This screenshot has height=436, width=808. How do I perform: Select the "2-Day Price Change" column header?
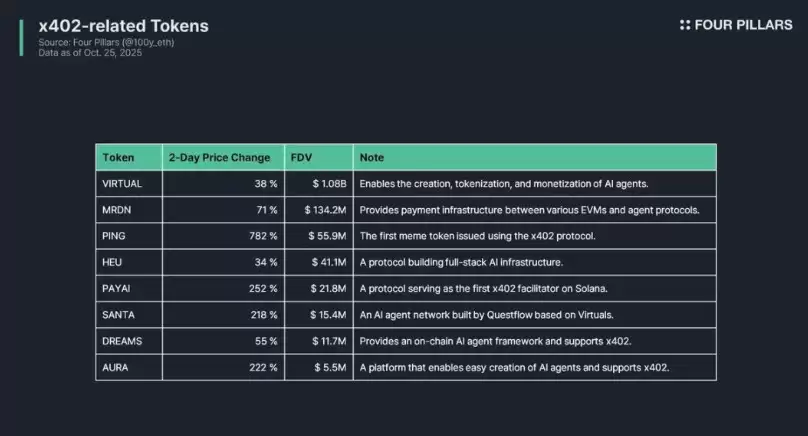click(x=219, y=157)
